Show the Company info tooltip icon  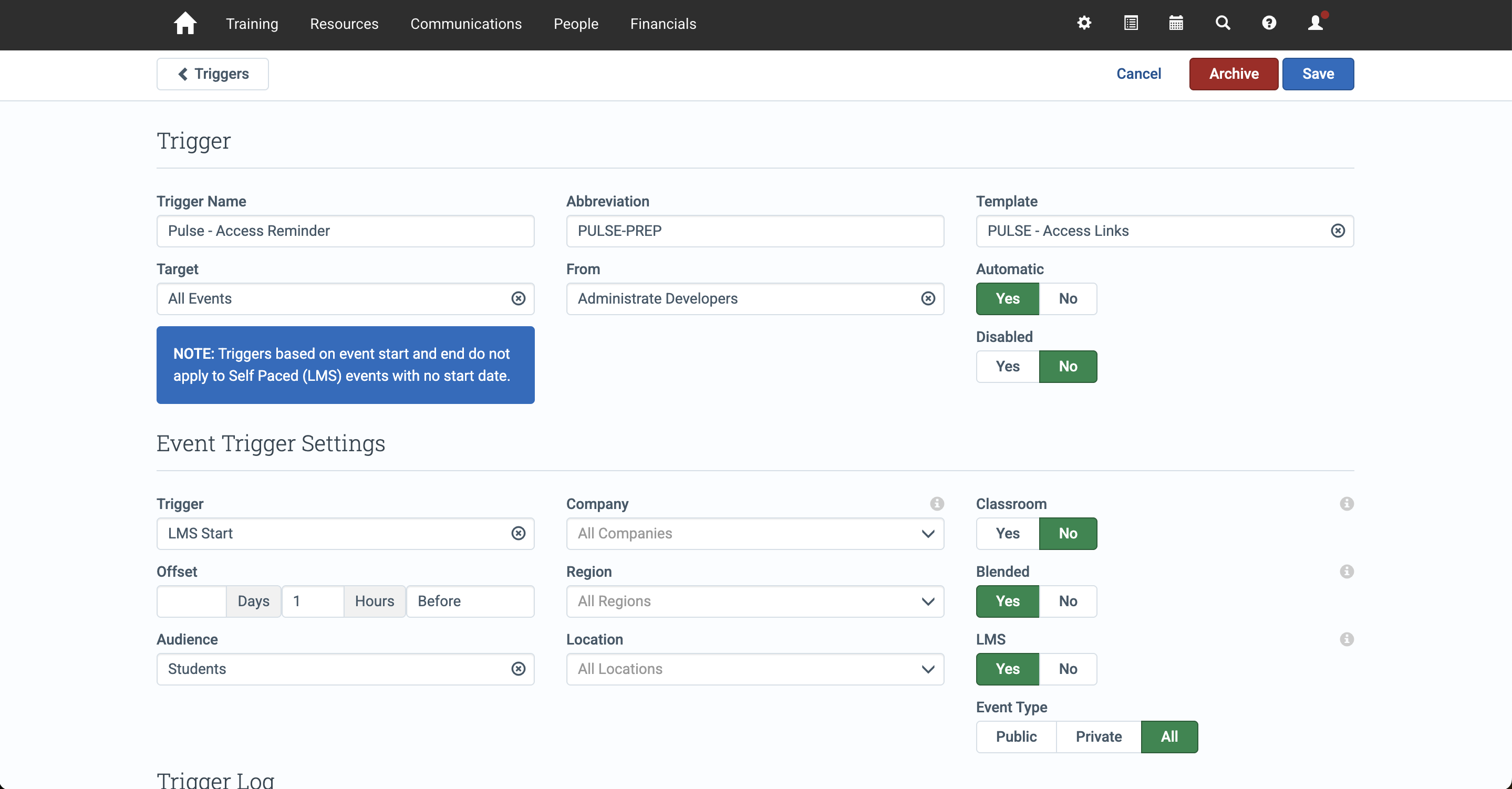point(937,504)
